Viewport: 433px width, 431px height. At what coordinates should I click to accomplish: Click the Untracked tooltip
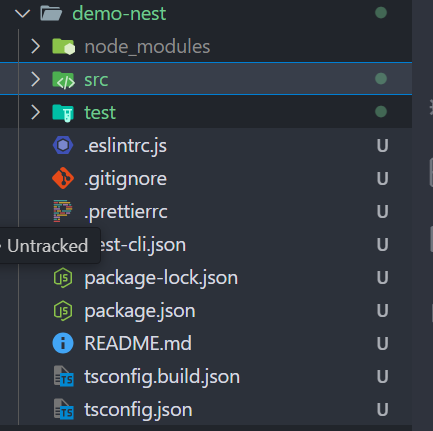pos(50,246)
